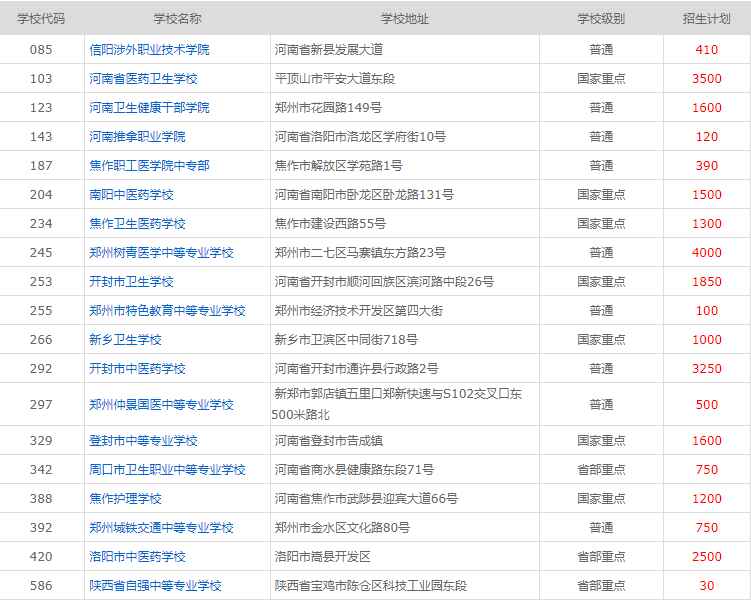Viewport: 751px width, 604px height.
Task: Open 焦作职工医学院中专部 link
Action: click(x=149, y=165)
